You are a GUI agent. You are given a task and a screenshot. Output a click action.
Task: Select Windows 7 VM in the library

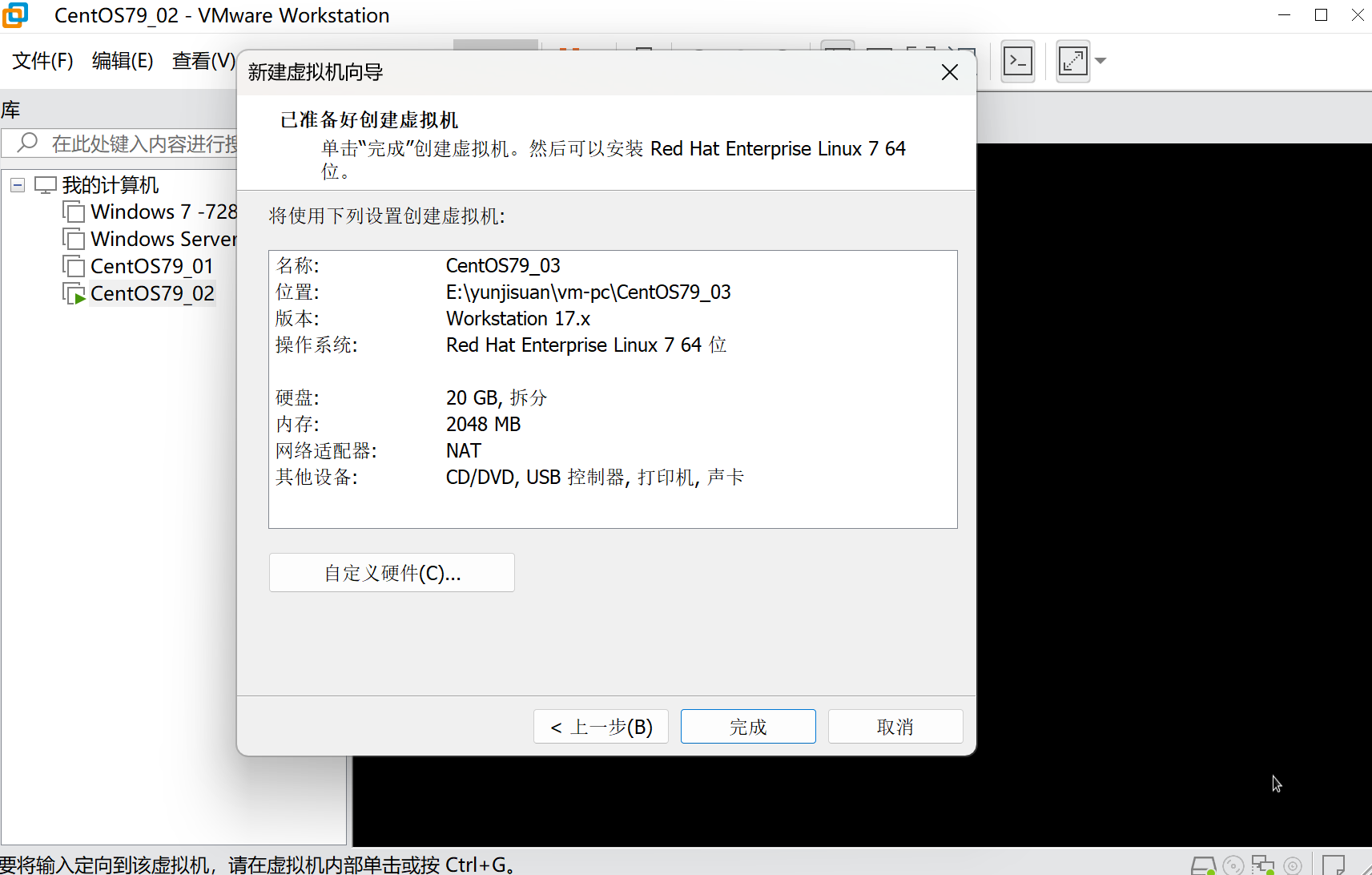point(164,212)
